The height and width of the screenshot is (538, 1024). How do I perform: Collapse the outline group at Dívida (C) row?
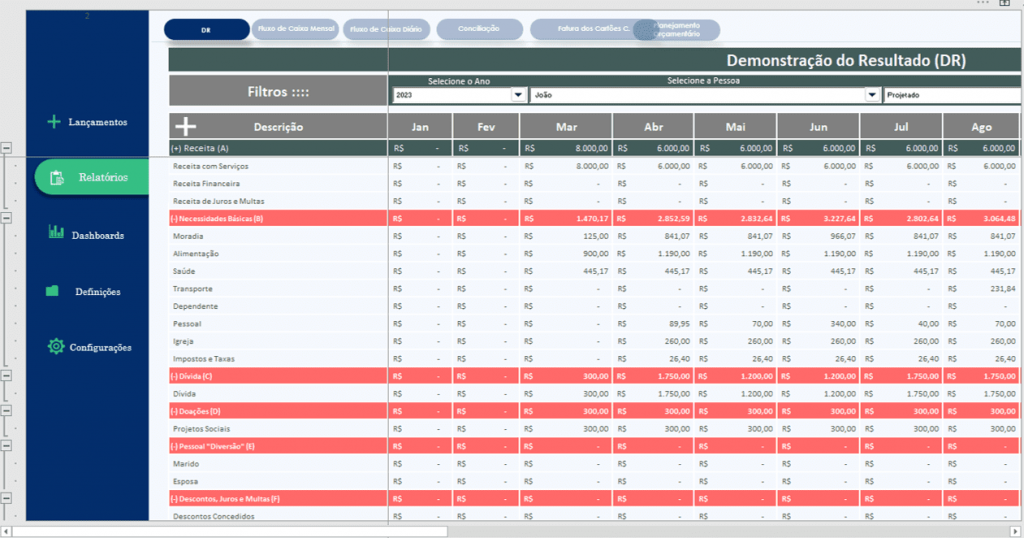point(6,375)
